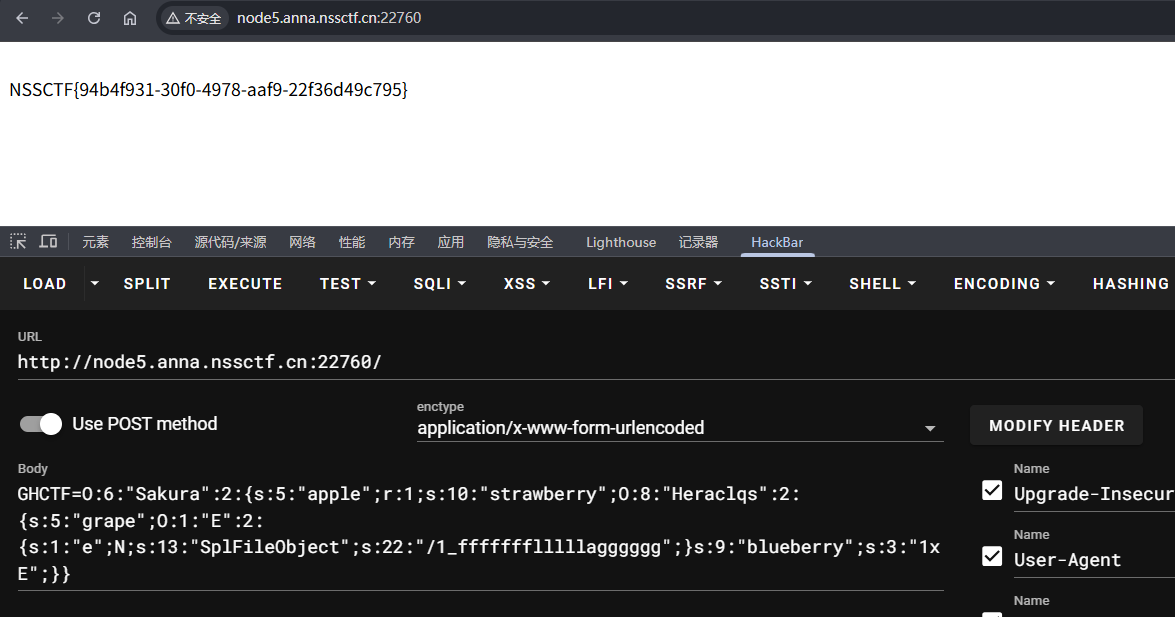Activate the DevTools inspect element picker icon
This screenshot has width=1175, height=617.
point(18,242)
